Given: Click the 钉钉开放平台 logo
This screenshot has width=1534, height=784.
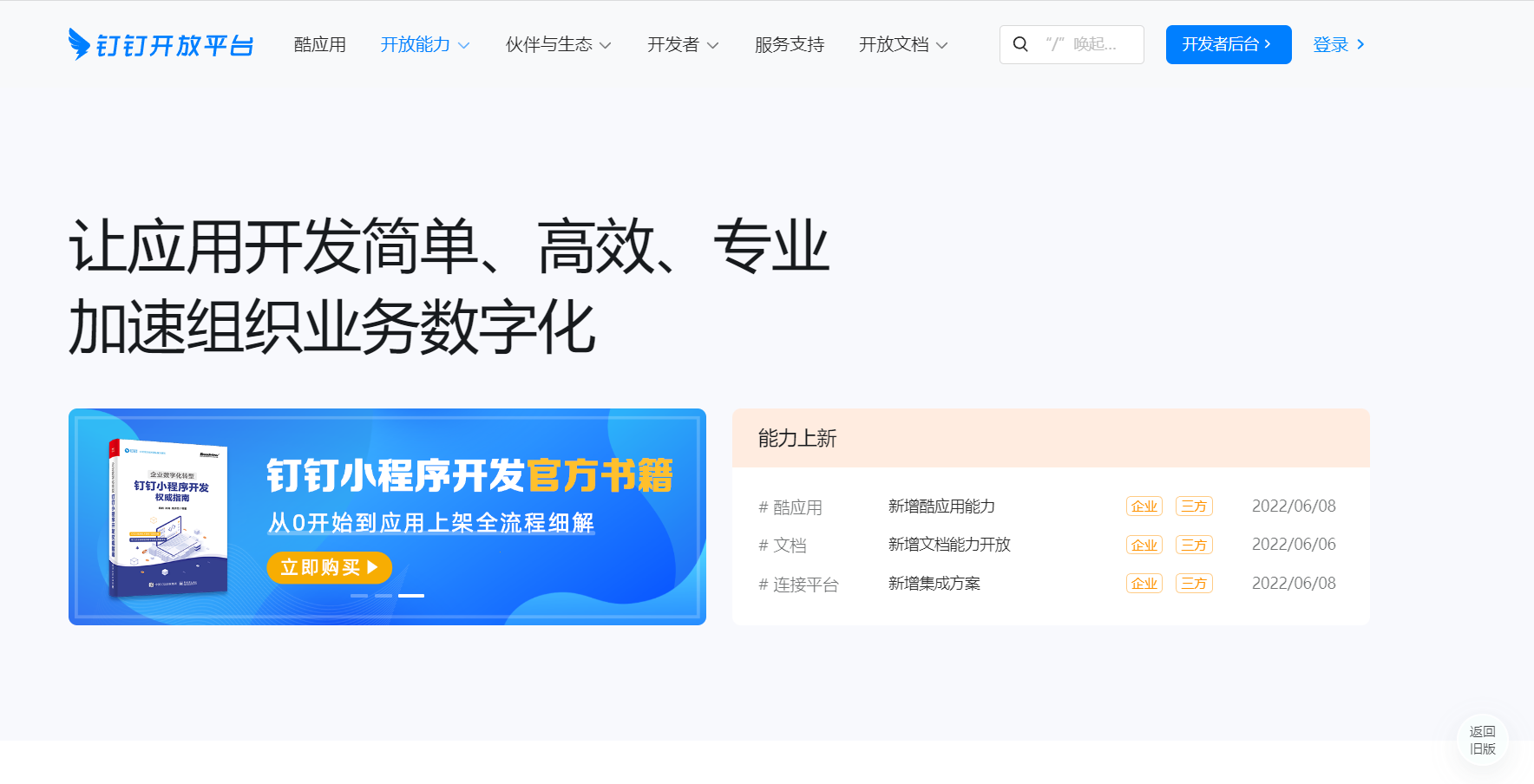Looking at the screenshot, I should 161,44.
